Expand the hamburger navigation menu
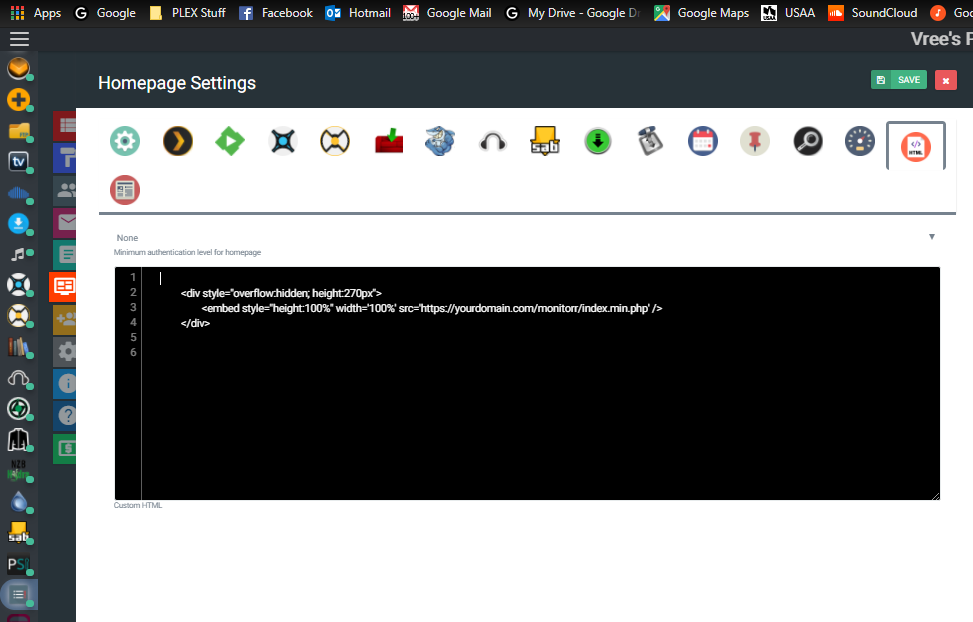 18,38
